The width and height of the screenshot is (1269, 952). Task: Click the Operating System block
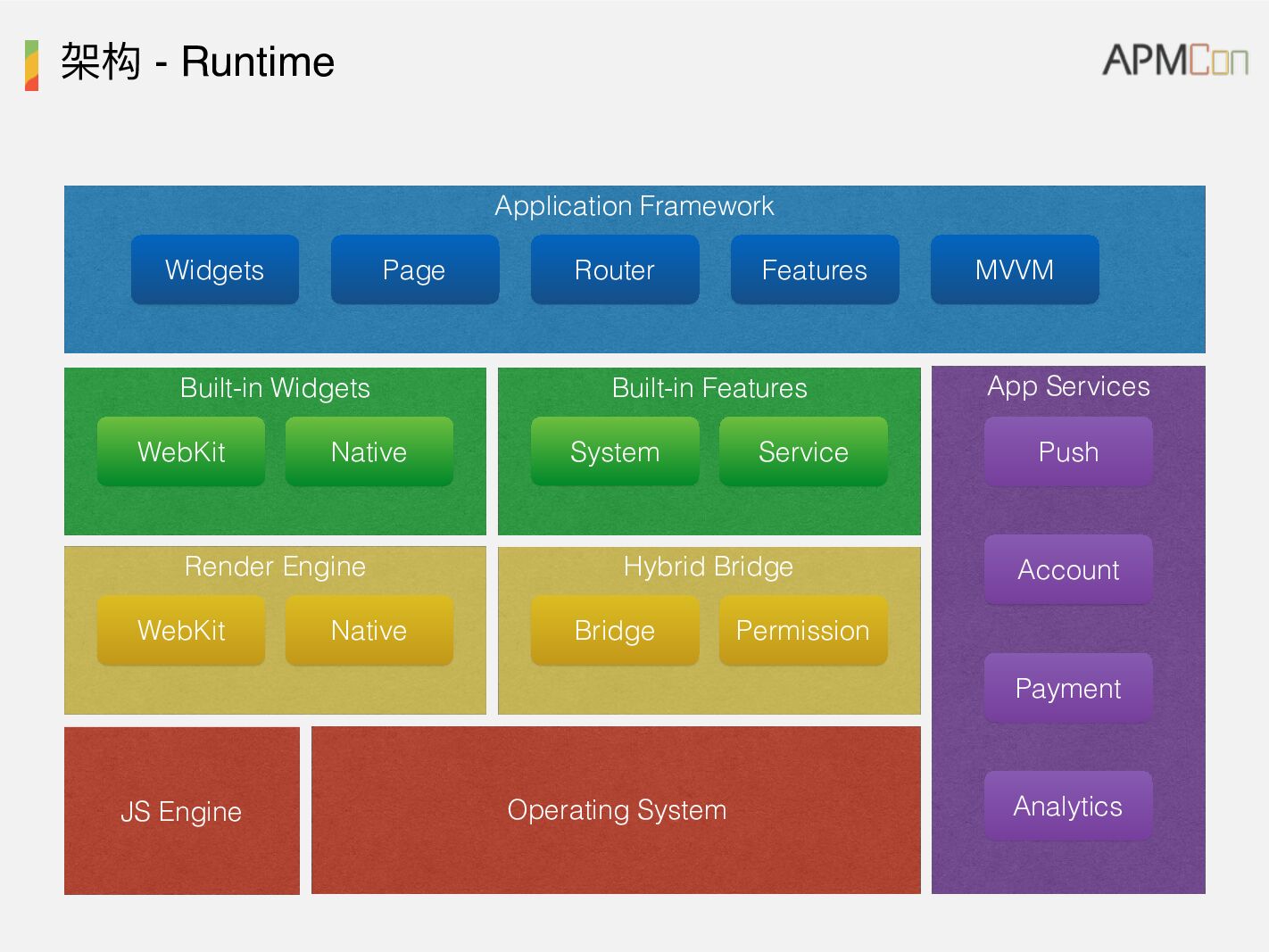coord(616,810)
